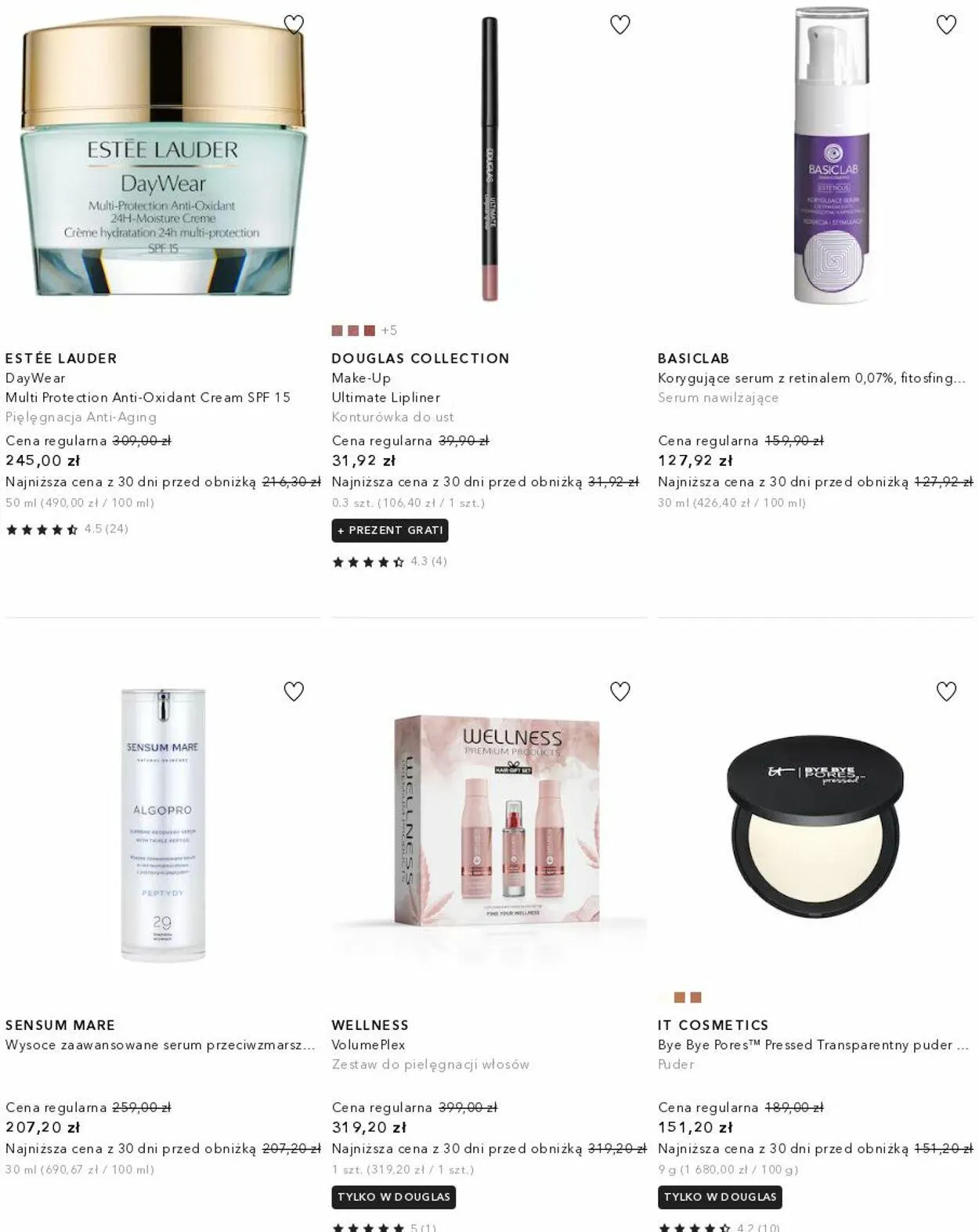This screenshot has height=1232, width=979.
Task: Add IT Cosmetics Bye Bye Pores to wishlist
Action: point(946,691)
